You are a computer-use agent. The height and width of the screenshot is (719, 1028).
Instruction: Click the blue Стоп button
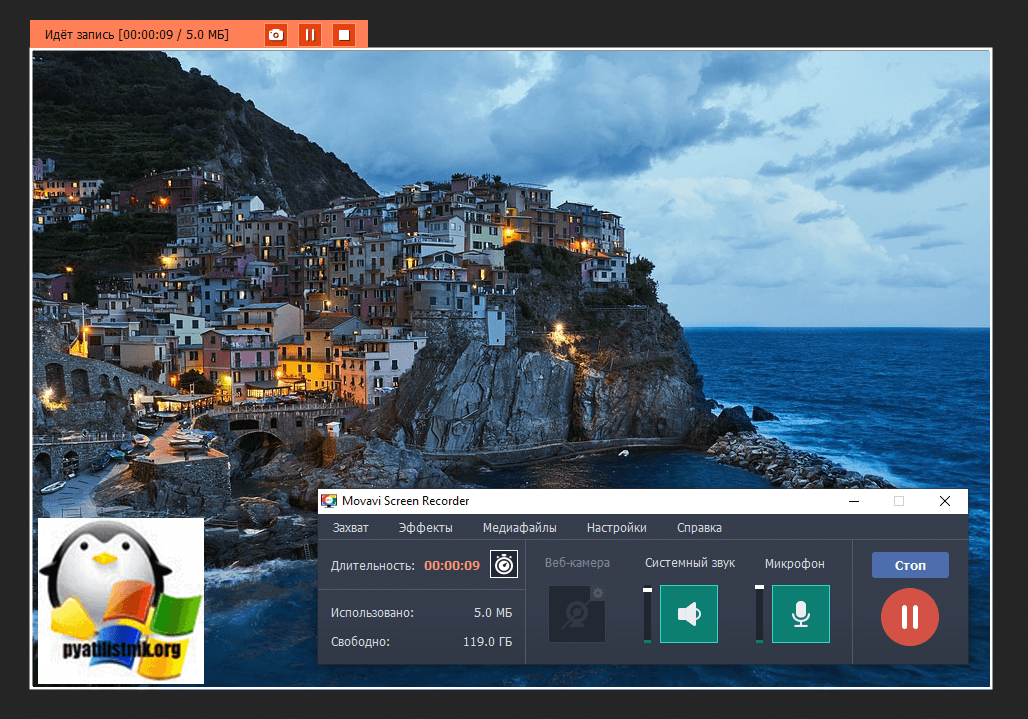tap(910, 565)
